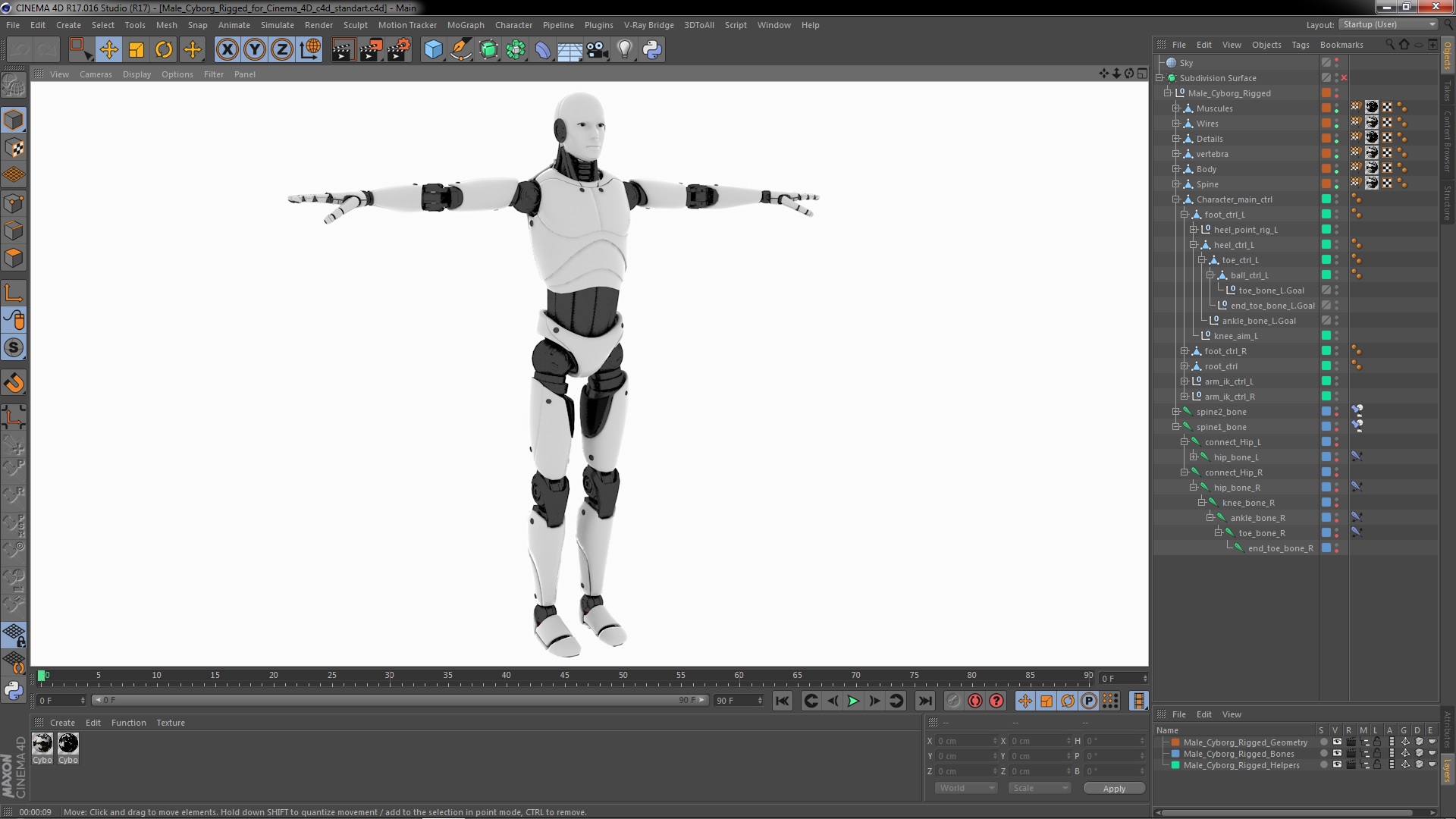The width and height of the screenshot is (1456, 819).
Task: Go to start of animation
Action: (783, 701)
